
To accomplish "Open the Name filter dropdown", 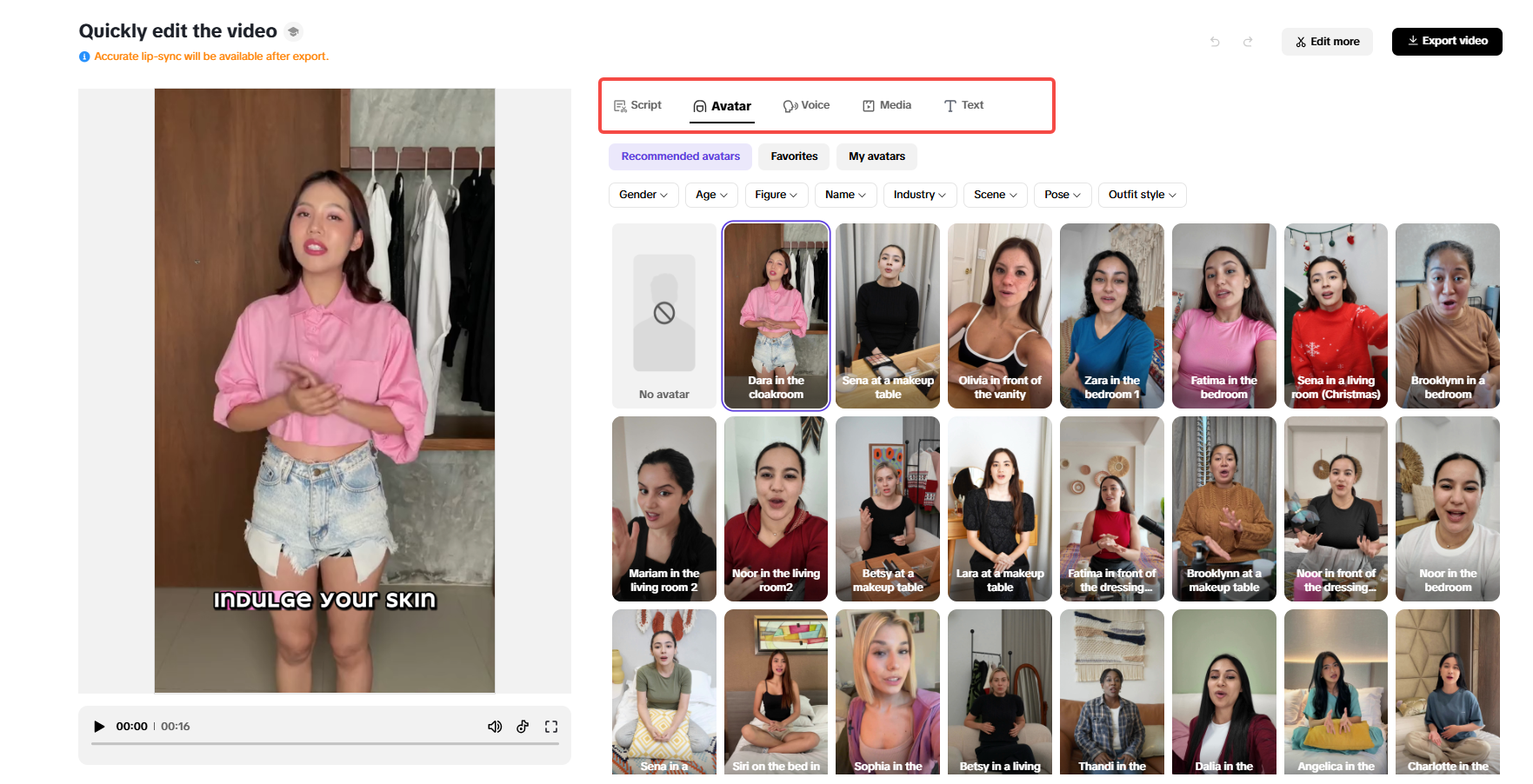I will tap(845, 195).
